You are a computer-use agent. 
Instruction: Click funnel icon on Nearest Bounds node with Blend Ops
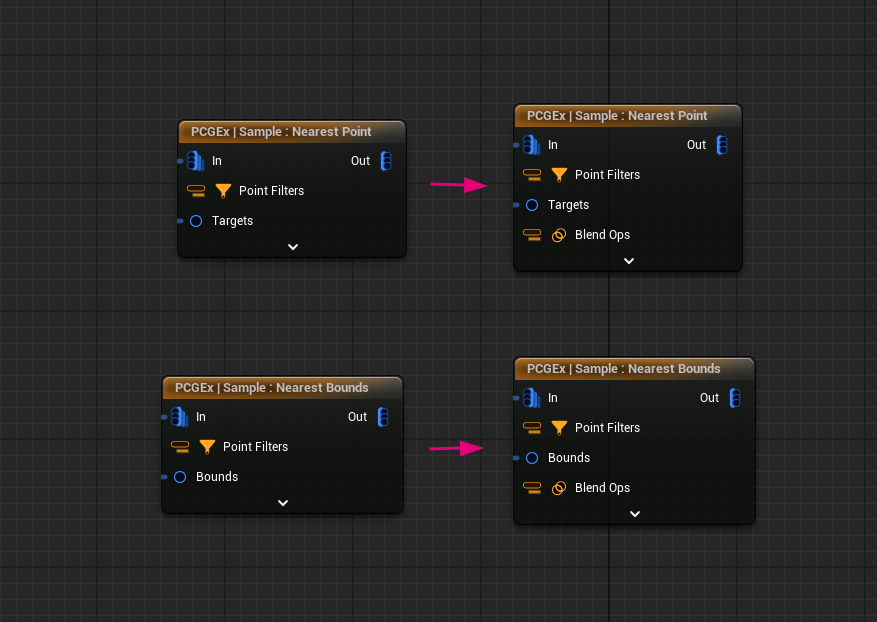point(559,428)
